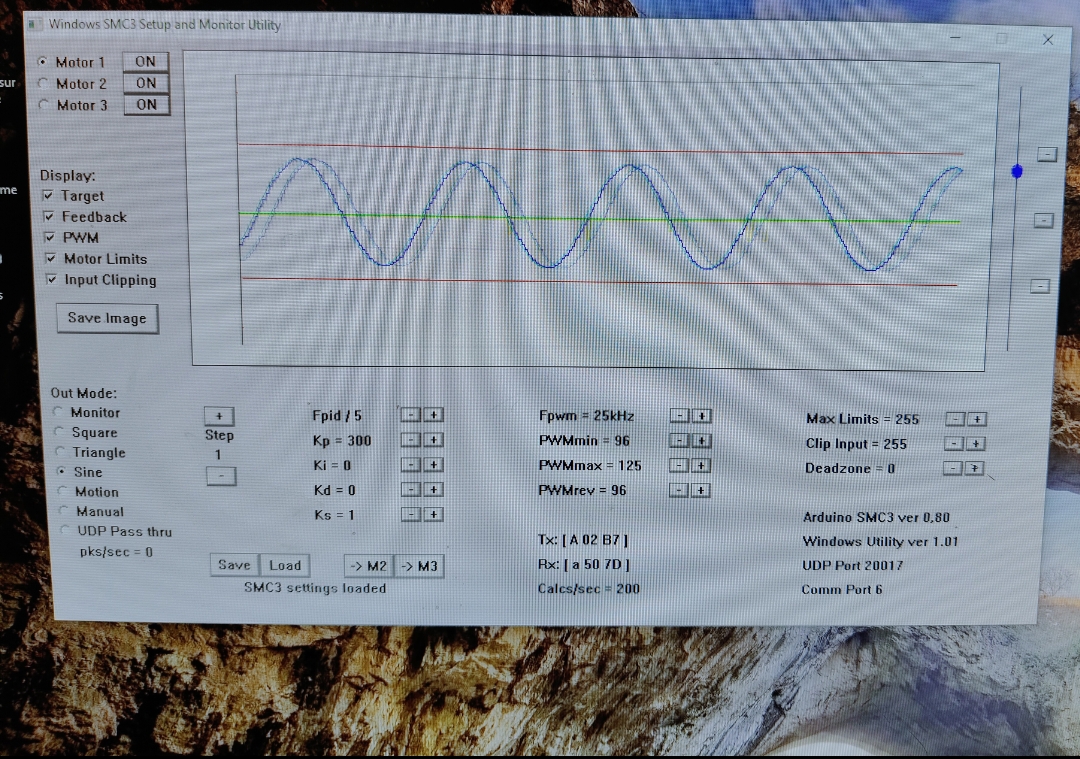Click 'SMC3 settings loaded' status text

coord(315,588)
